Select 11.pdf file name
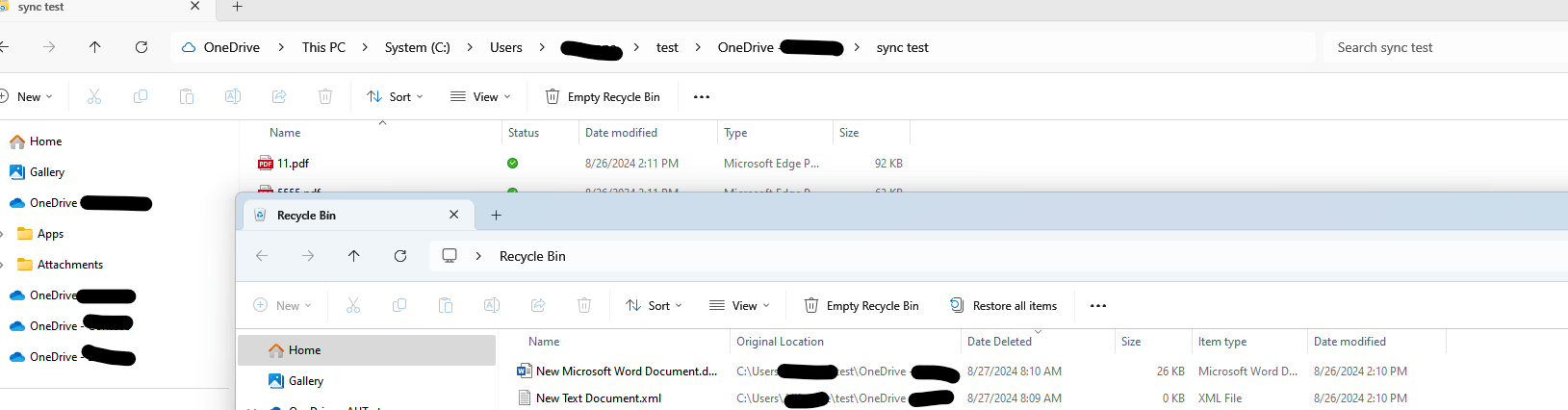 [294, 164]
